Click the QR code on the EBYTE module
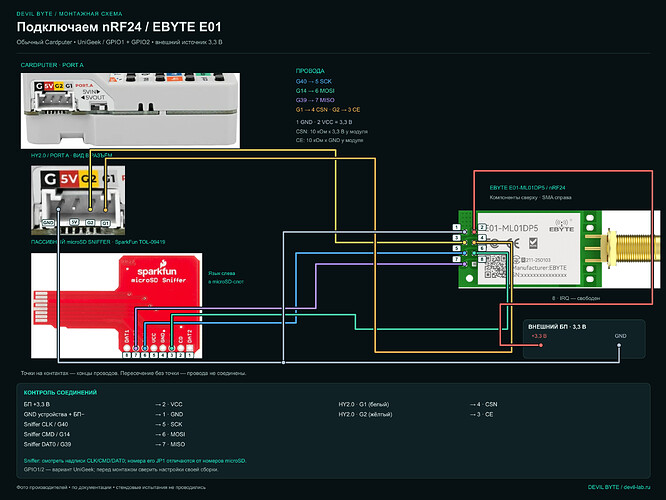Image resolution: width=666 pixels, height=500 pixels. pyautogui.click(x=495, y=267)
